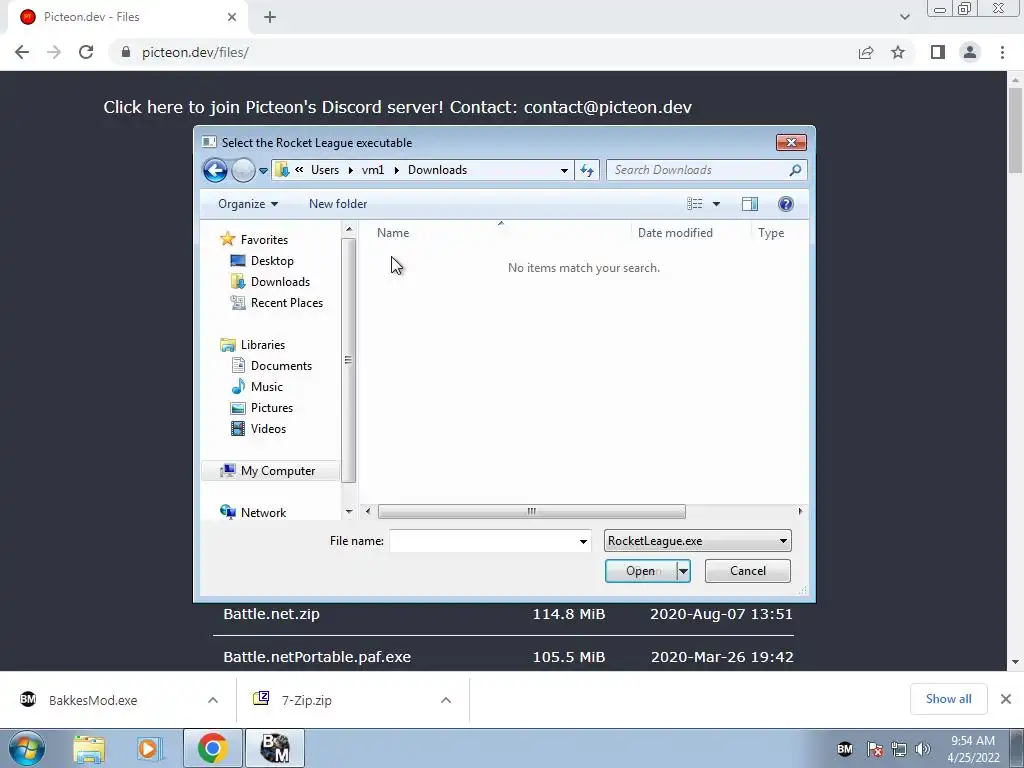Click the file list horizontal scrollbar

click(532, 511)
